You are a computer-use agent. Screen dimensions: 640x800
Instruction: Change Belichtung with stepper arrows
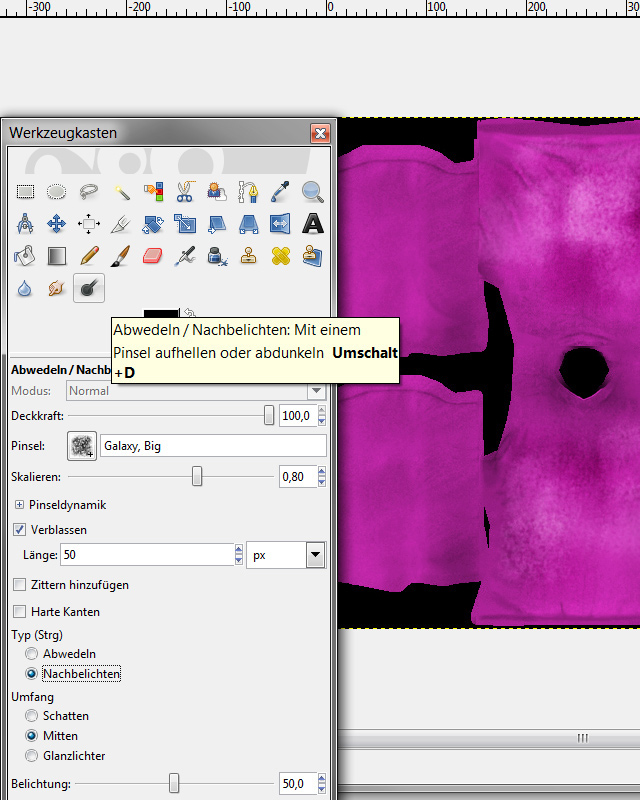[x=322, y=783]
